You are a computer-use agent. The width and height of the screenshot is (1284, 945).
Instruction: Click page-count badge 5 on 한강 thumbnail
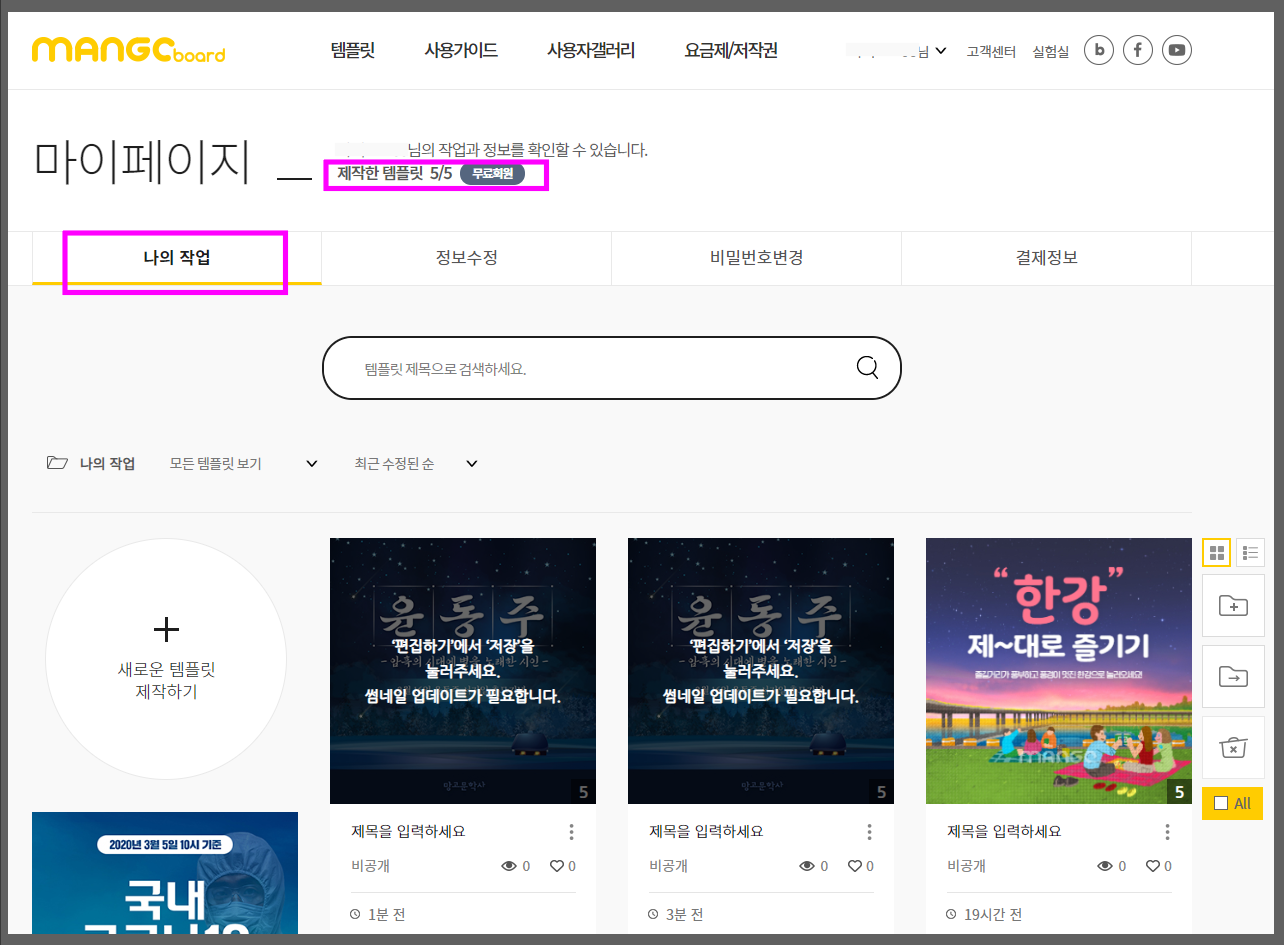click(1179, 792)
